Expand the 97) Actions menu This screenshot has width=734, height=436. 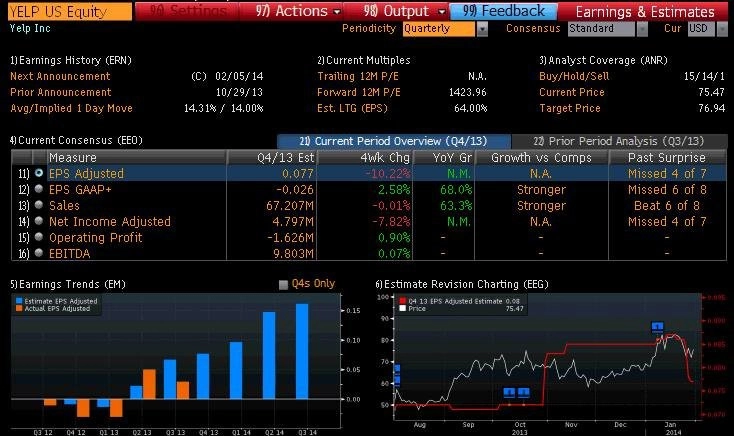298,11
